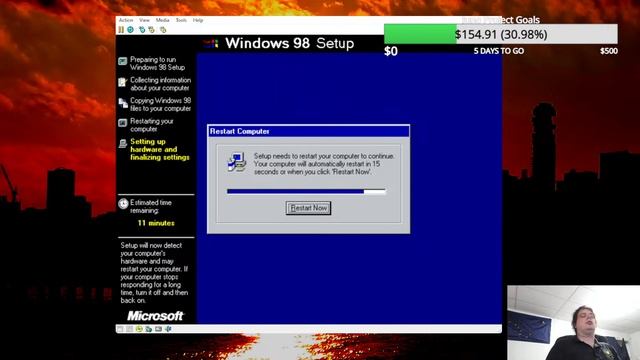Click the Restarting your computer step text
Screen dimensions: 640x360
(x=152, y=125)
